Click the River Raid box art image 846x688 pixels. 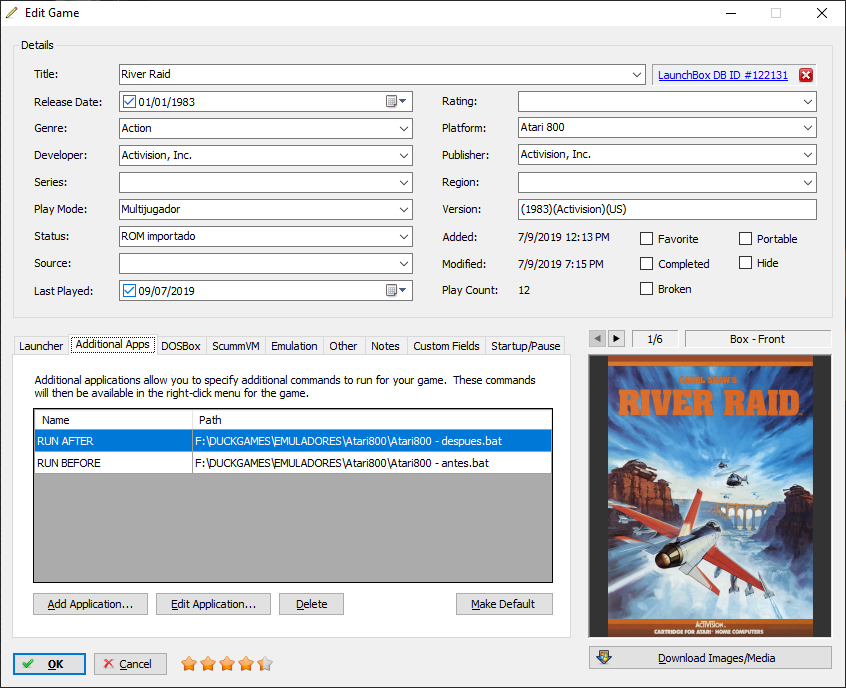(710, 496)
